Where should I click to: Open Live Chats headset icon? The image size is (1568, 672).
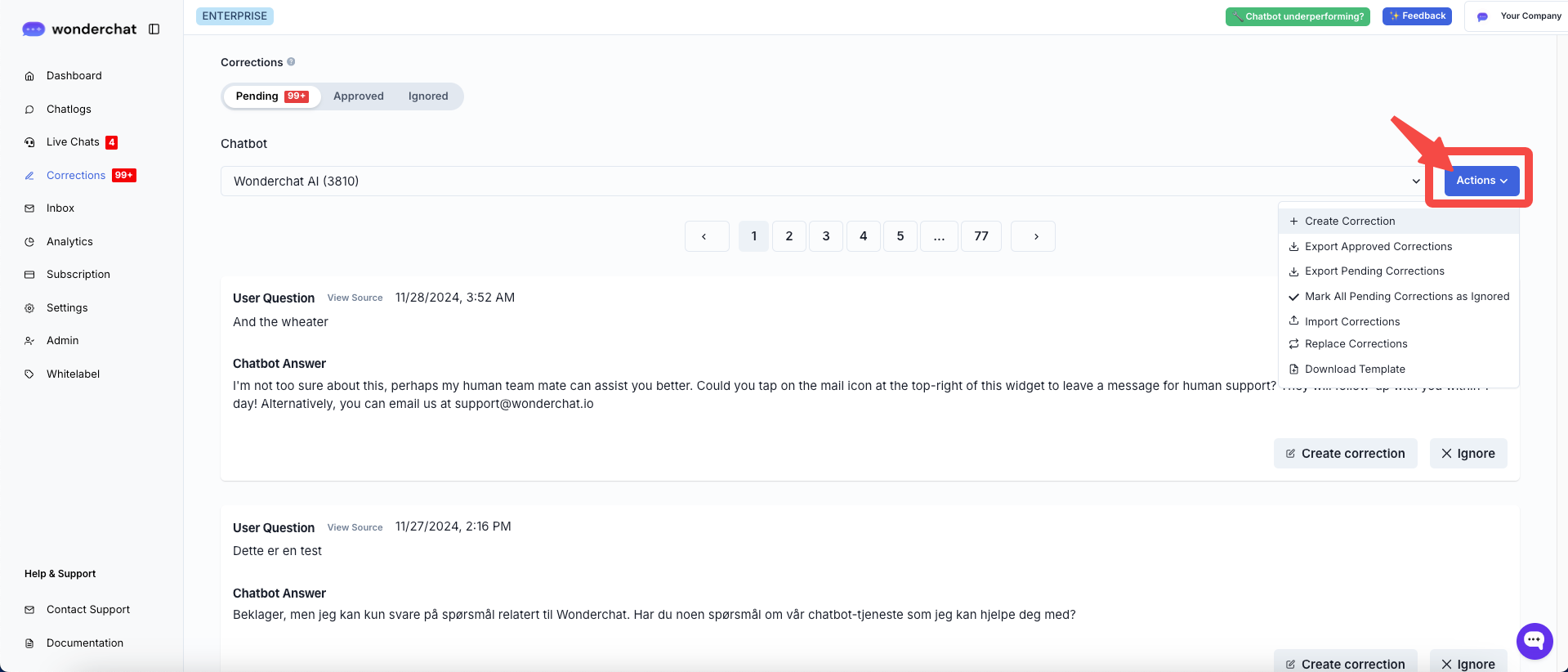29,142
